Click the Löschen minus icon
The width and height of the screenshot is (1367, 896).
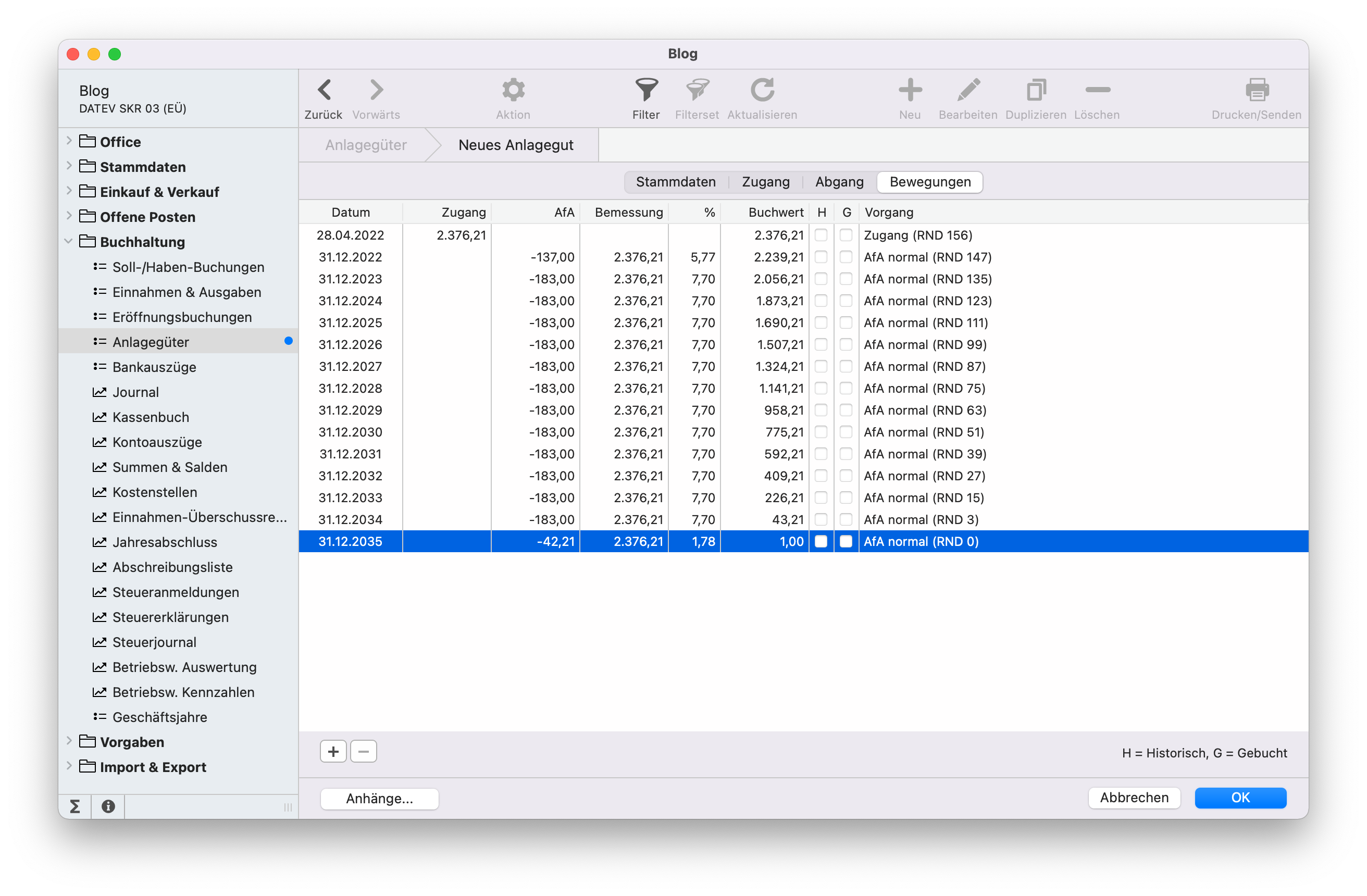coord(1097,90)
